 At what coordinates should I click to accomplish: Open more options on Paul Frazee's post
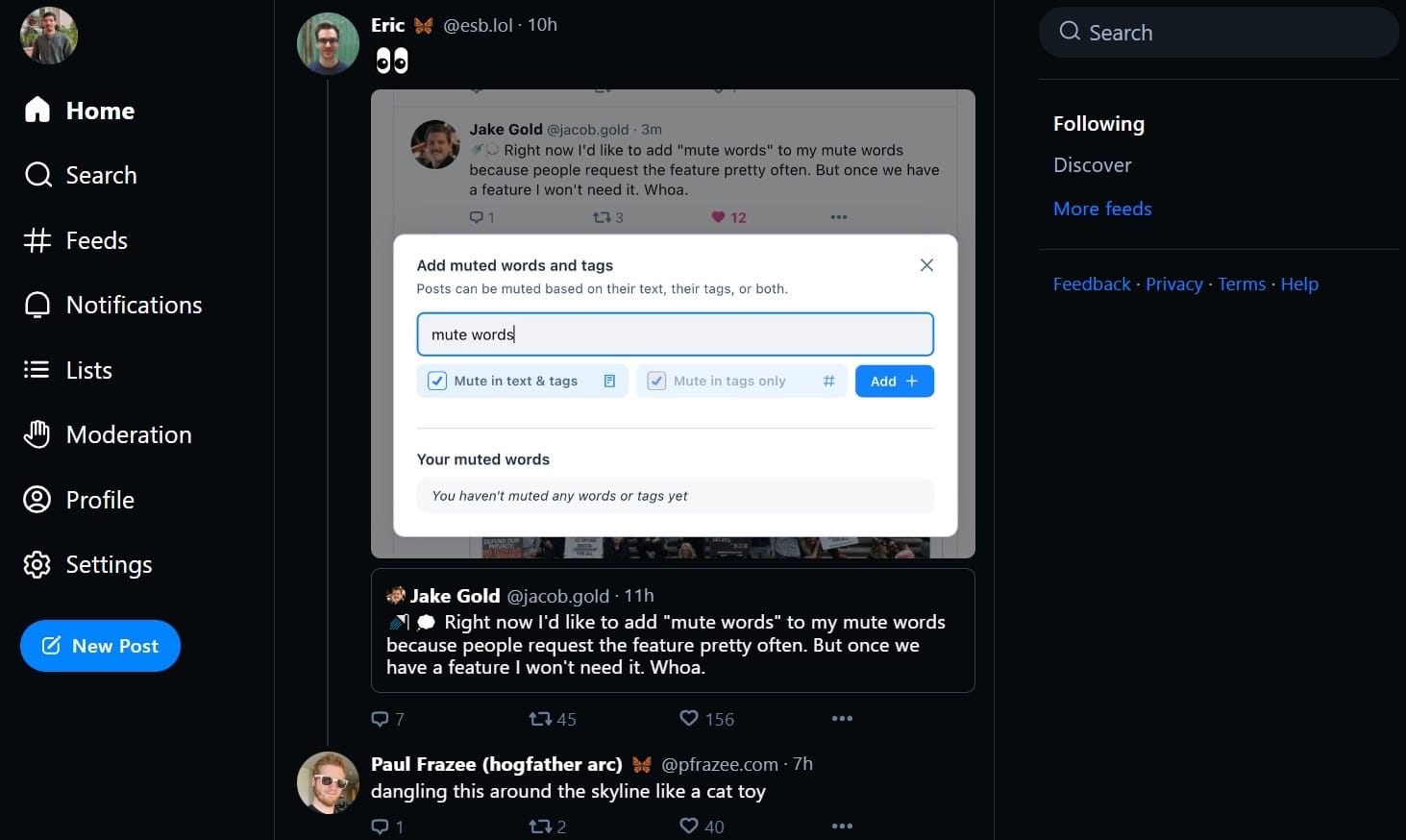842,826
